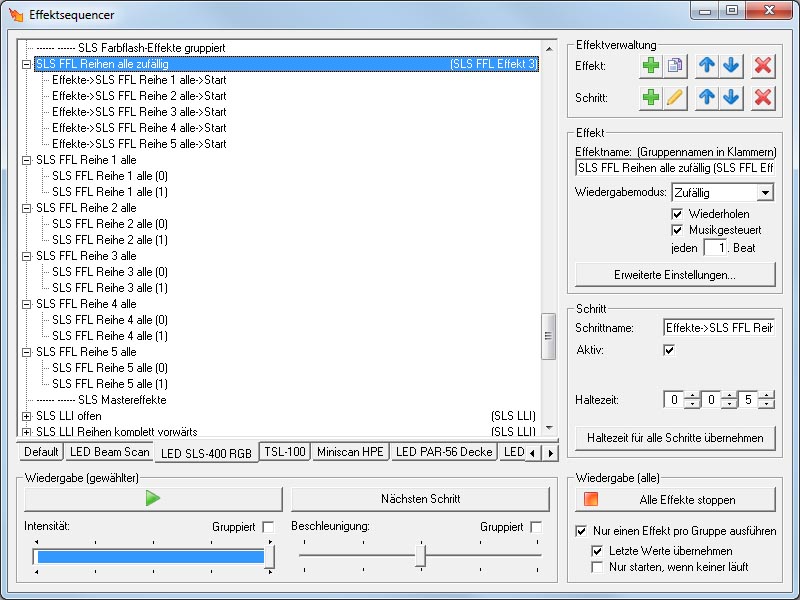Delete the selected step
Viewport: 800px width, 600px height.
pos(763,97)
